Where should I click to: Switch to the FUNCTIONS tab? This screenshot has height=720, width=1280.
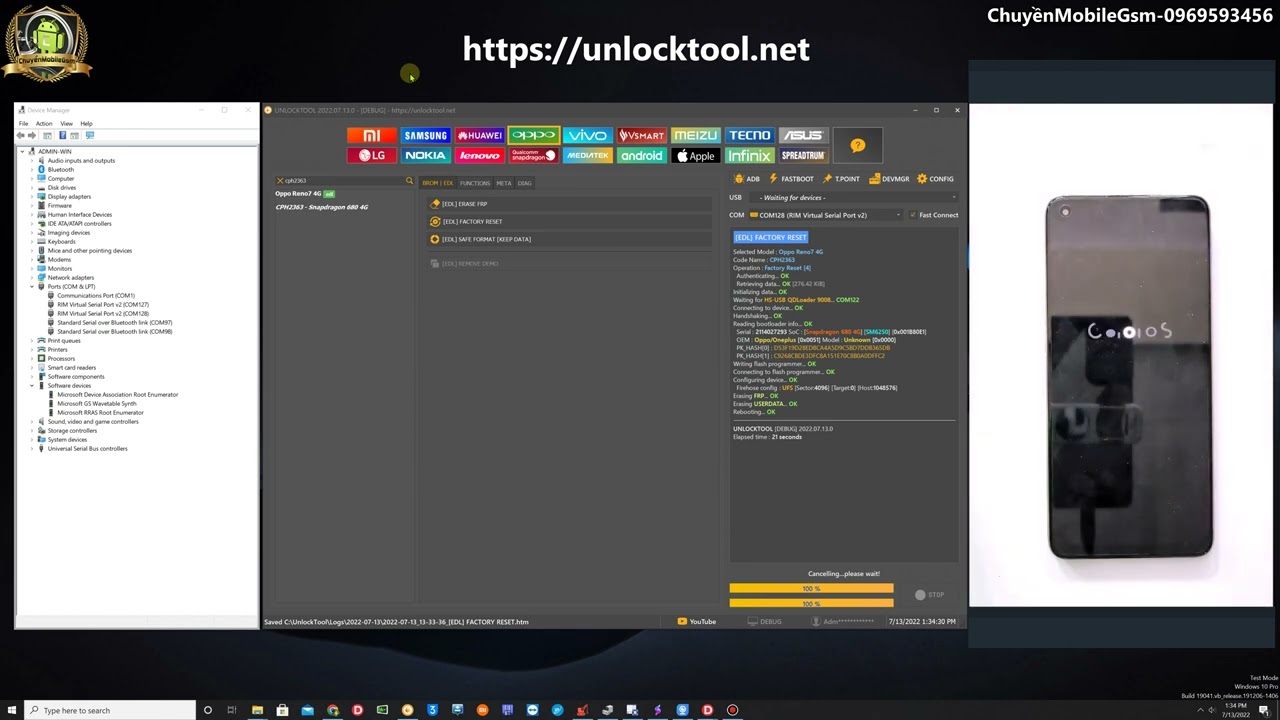click(x=475, y=183)
